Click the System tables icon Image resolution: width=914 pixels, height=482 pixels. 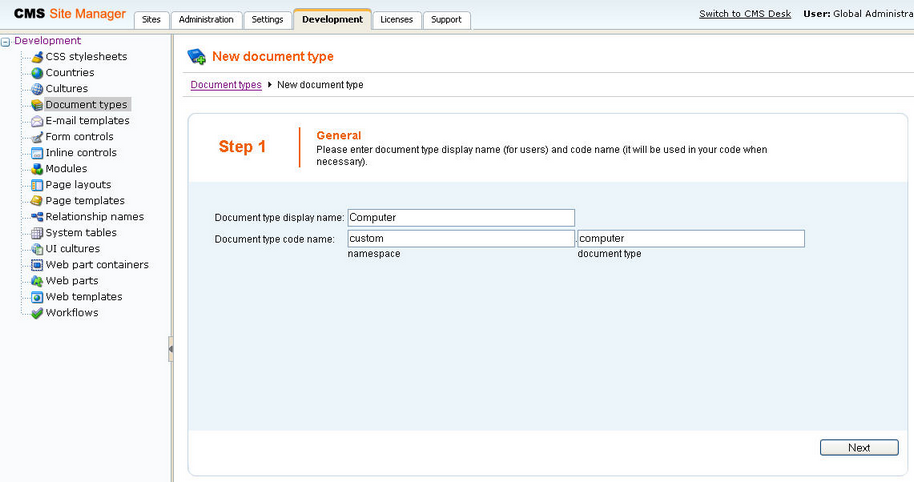[37, 233]
